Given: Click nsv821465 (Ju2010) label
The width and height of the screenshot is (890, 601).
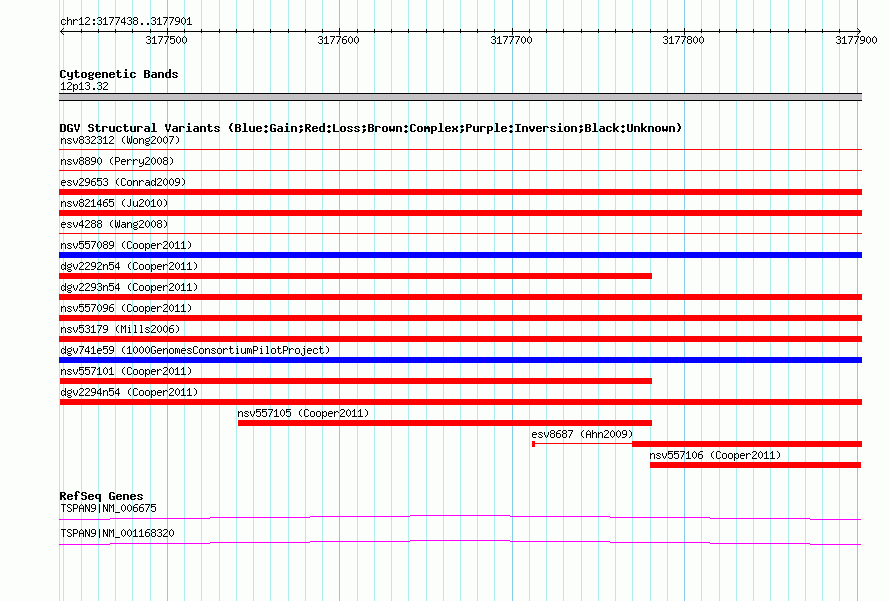Looking at the screenshot, I should pyautogui.click(x=114, y=203).
